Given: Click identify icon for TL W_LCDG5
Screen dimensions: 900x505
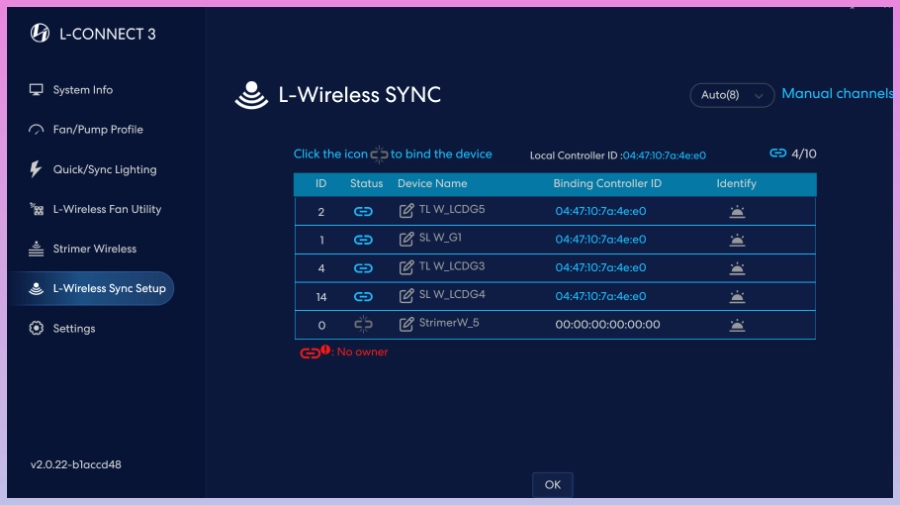Looking at the screenshot, I should (x=737, y=212).
